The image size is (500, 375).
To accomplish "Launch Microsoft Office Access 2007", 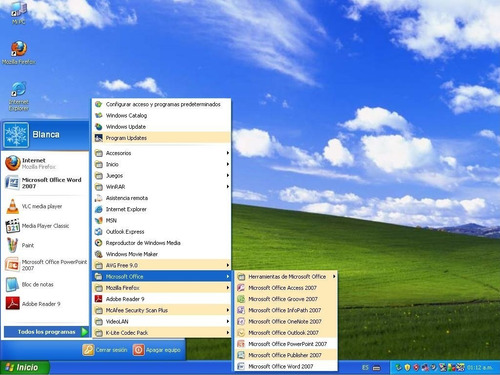I will click(x=286, y=288).
